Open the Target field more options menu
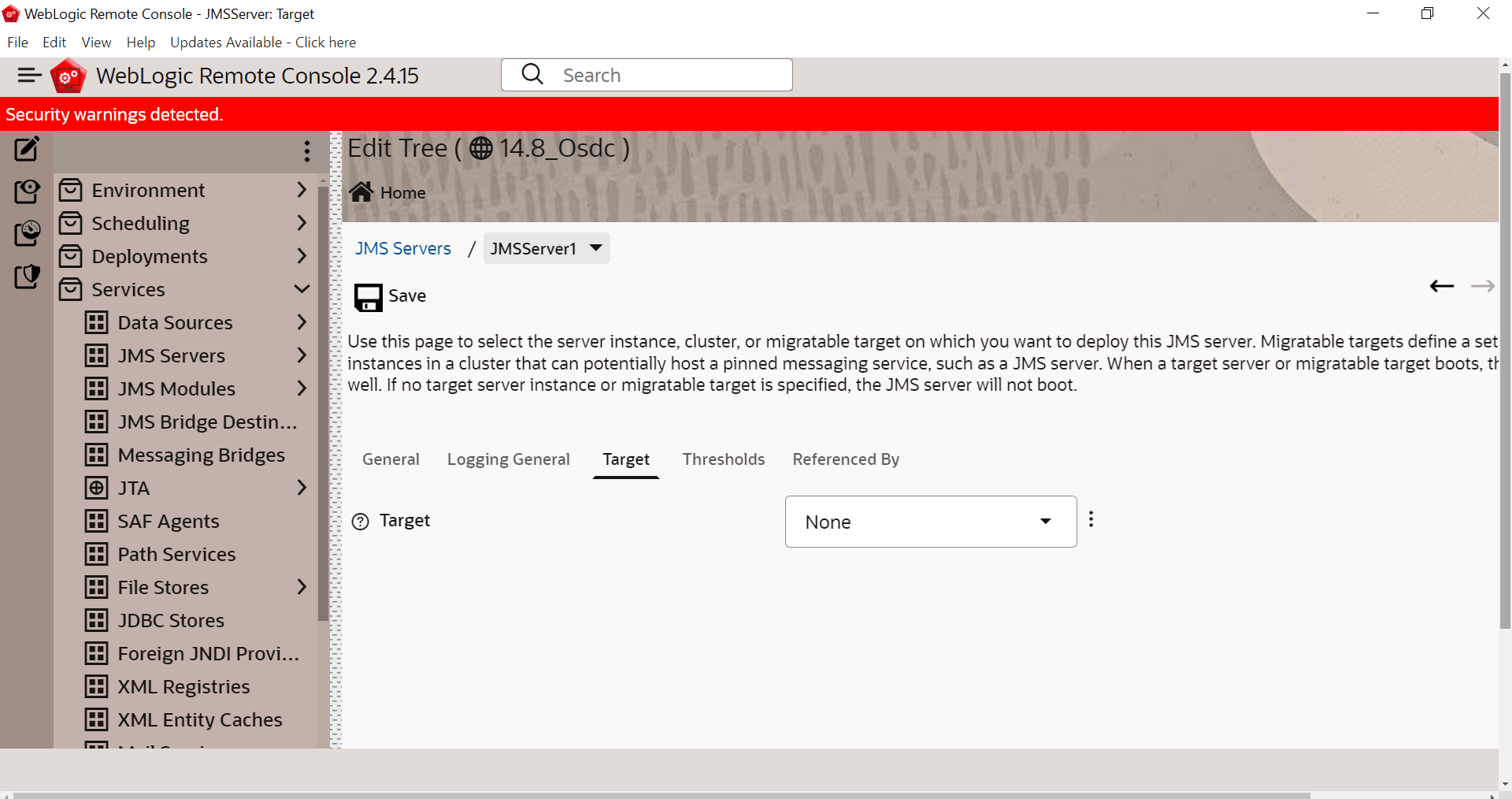This screenshot has width=1512, height=799. [x=1091, y=519]
